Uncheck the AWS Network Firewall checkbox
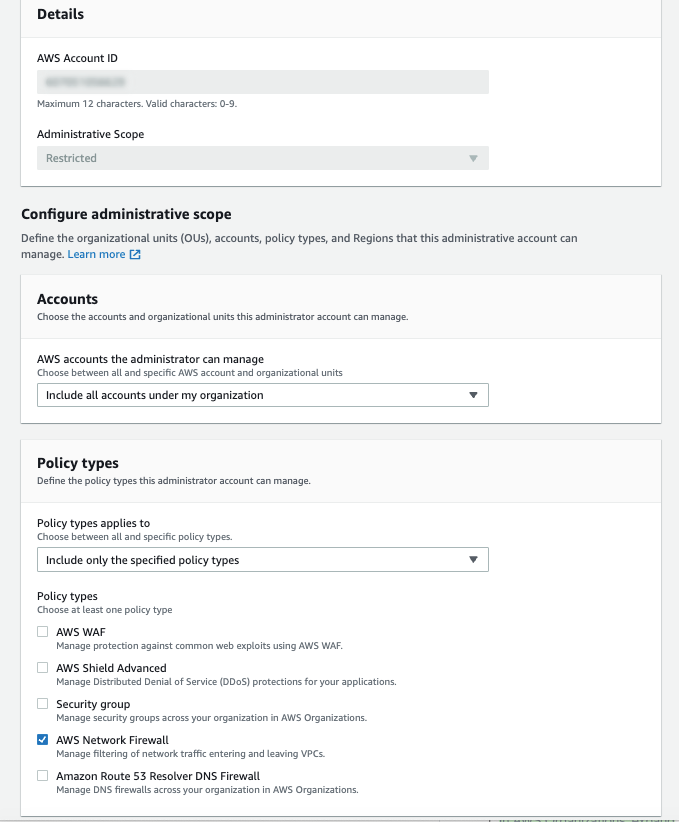The width and height of the screenshot is (680, 822). coord(42,739)
